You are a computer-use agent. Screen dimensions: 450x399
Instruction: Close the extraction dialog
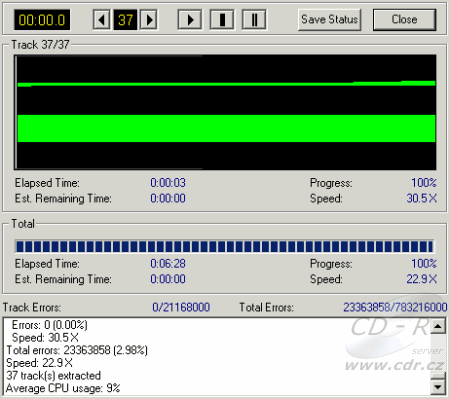(404, 20)
